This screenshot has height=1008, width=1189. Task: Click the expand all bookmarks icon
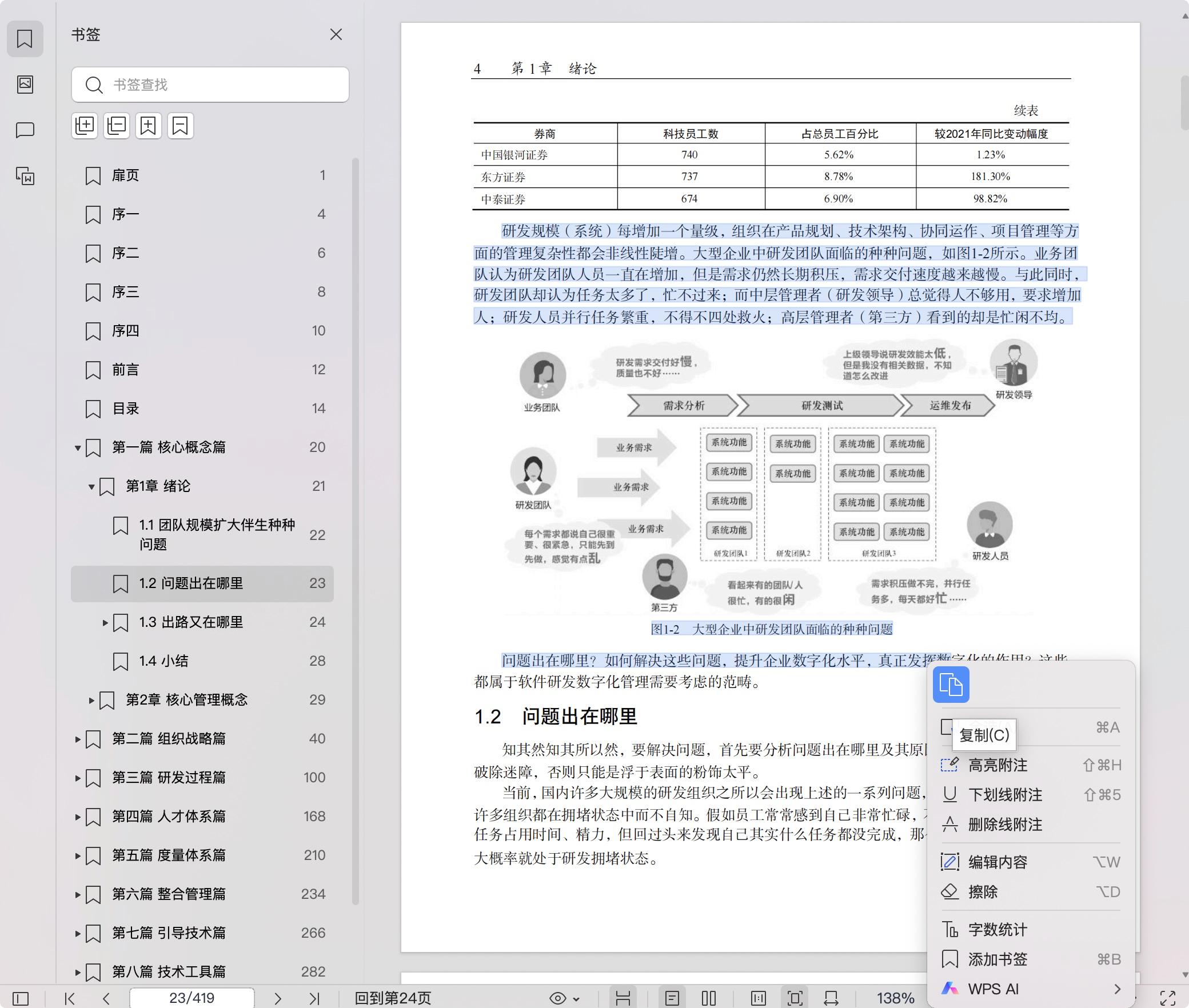tap(85, 126)
